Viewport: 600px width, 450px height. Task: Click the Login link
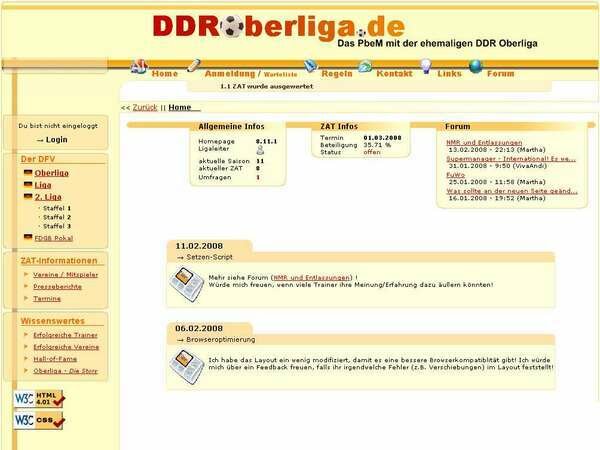[56, 140]
